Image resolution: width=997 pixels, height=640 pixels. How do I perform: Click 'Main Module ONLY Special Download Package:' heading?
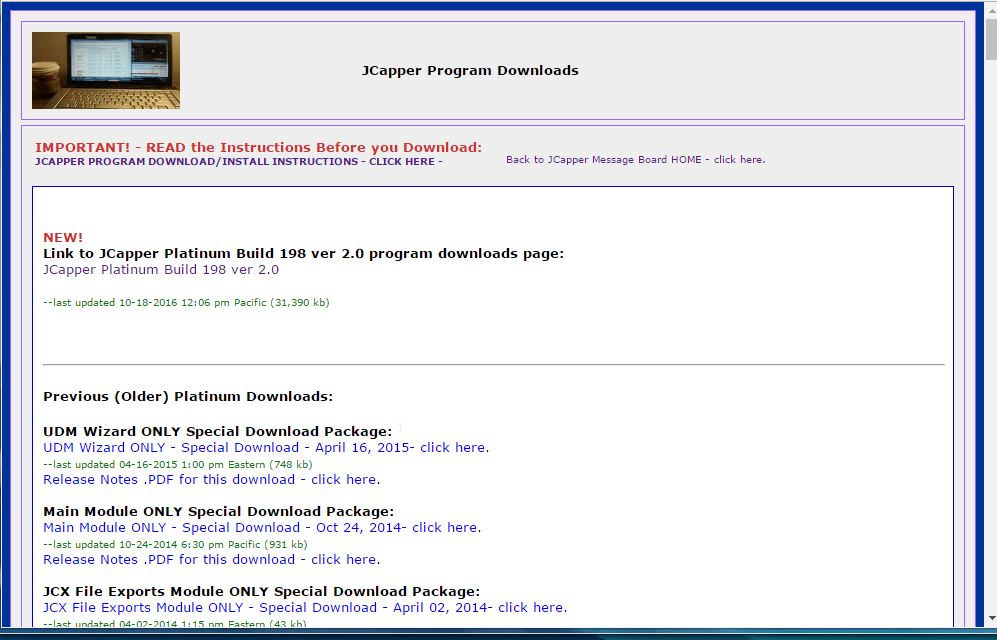coord(218,512)
